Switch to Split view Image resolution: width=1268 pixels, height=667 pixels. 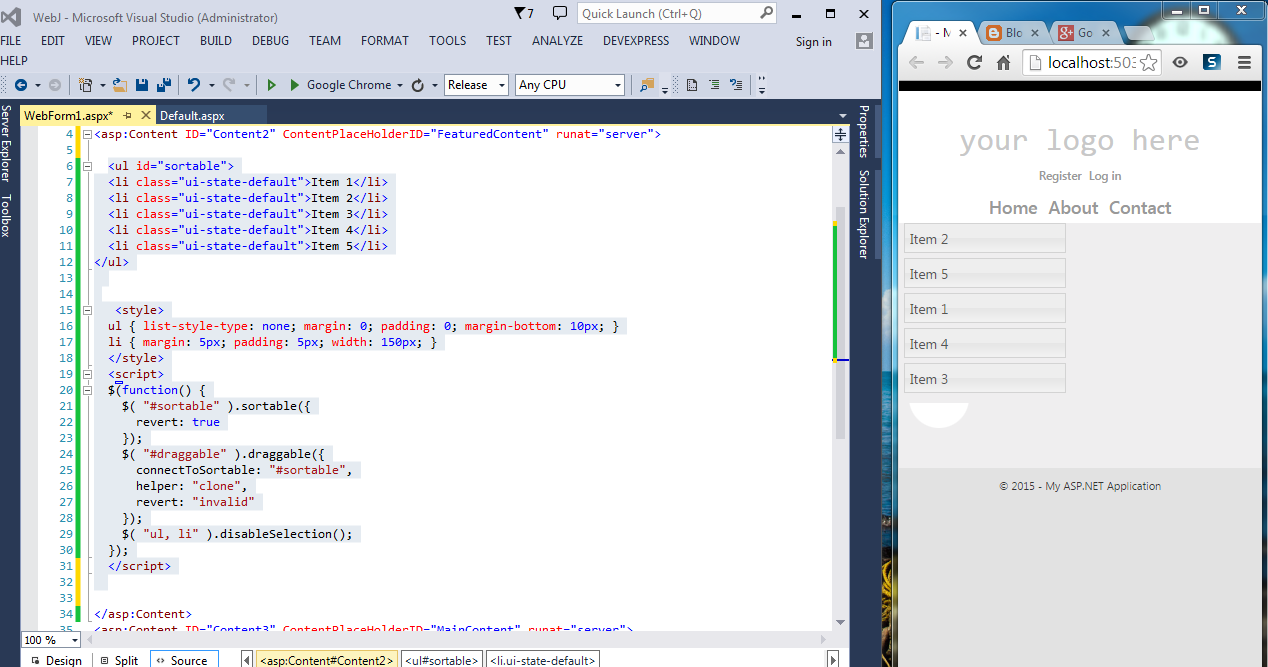[x=119, y=660]
